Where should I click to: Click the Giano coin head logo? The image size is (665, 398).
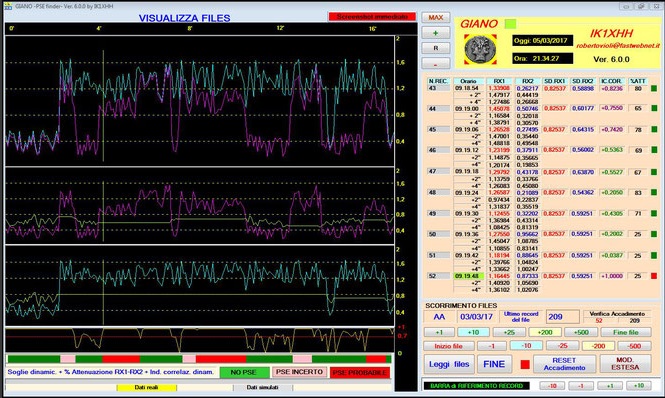(480, 50)
